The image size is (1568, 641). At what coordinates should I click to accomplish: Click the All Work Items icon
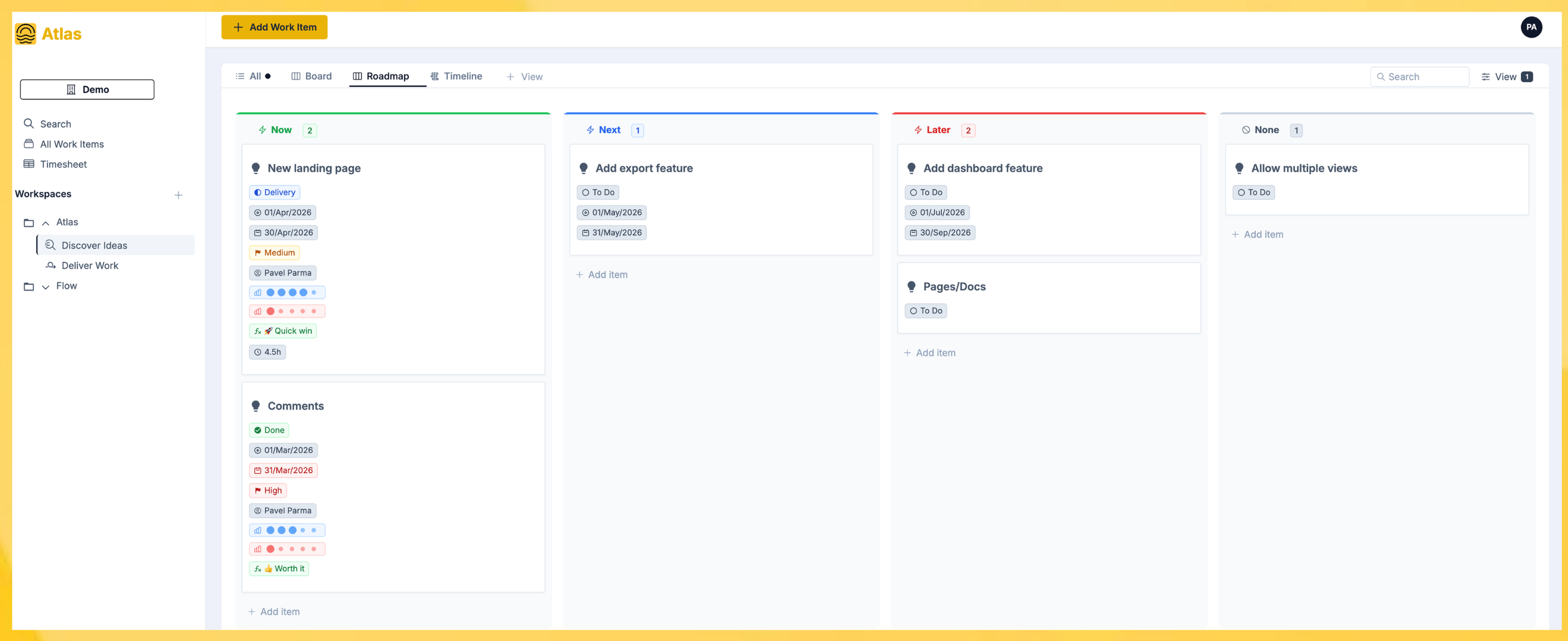coord(29,144)
